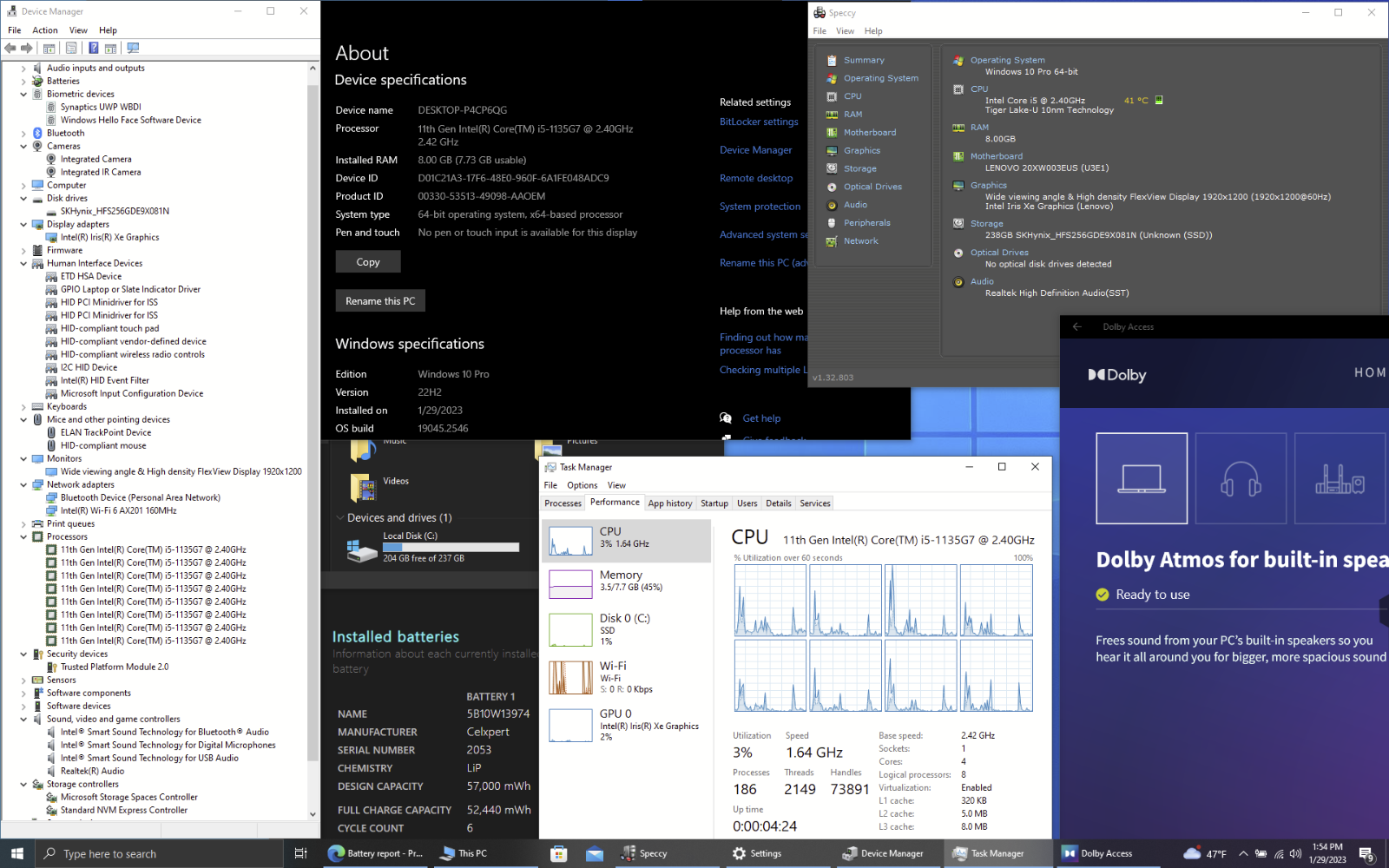Select Trusted Platform Module 2.0 entry
The width and height of the screenshot is (1389, 868).
(115, 667)
